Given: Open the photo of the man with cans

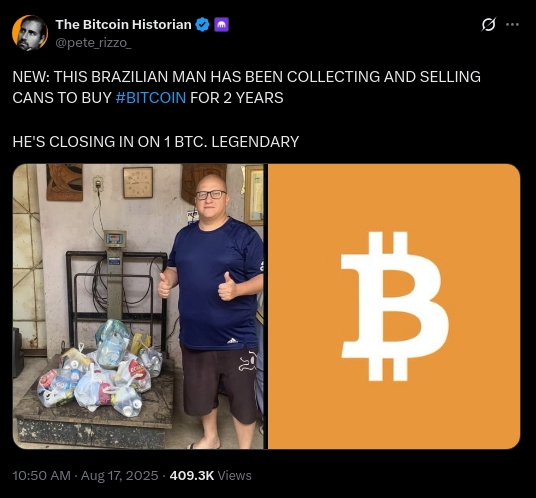Looking at the screenshot, I should [x=138, y=306].
